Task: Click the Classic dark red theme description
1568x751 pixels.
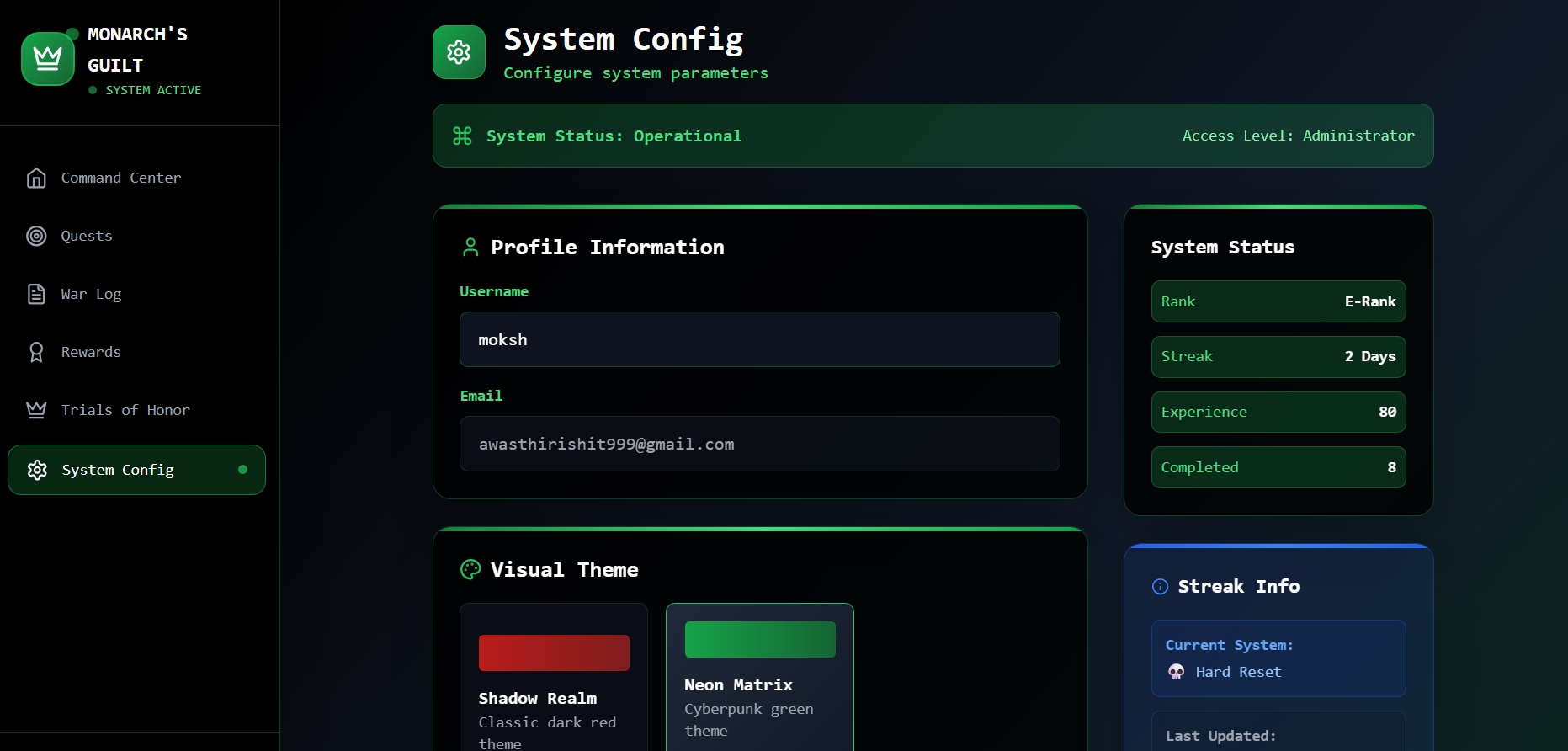Action: (547, 732)
